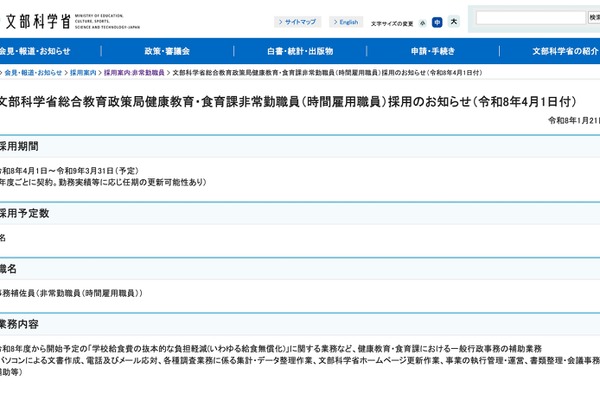The image size is (600, 400).
Task: Go to 採用案内 breadcrumb link
Action: tap(83, 73)
